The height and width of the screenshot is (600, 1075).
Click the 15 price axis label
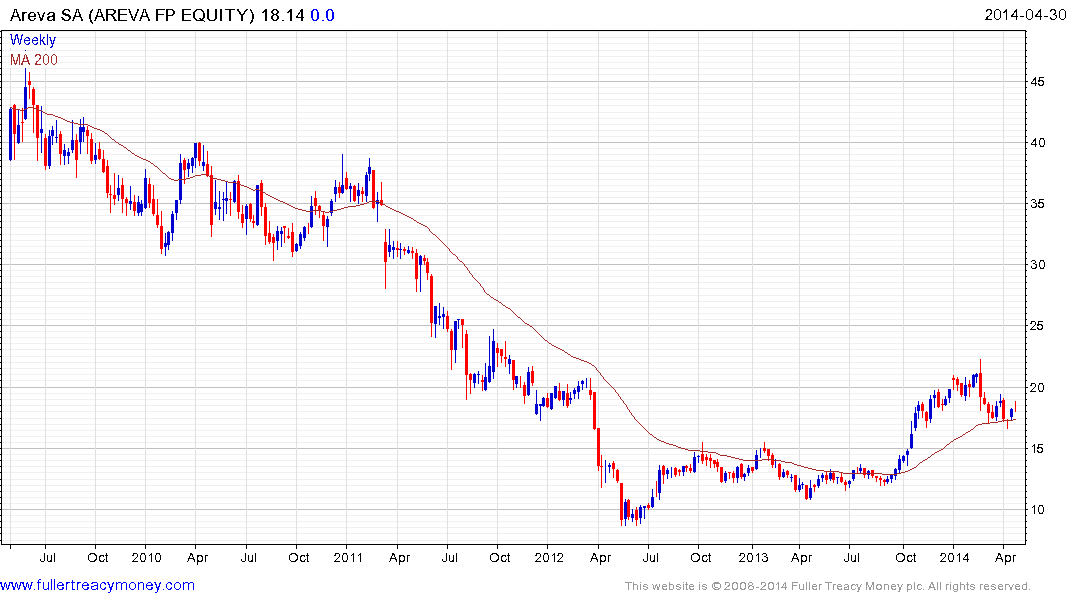coord(1038,449)
